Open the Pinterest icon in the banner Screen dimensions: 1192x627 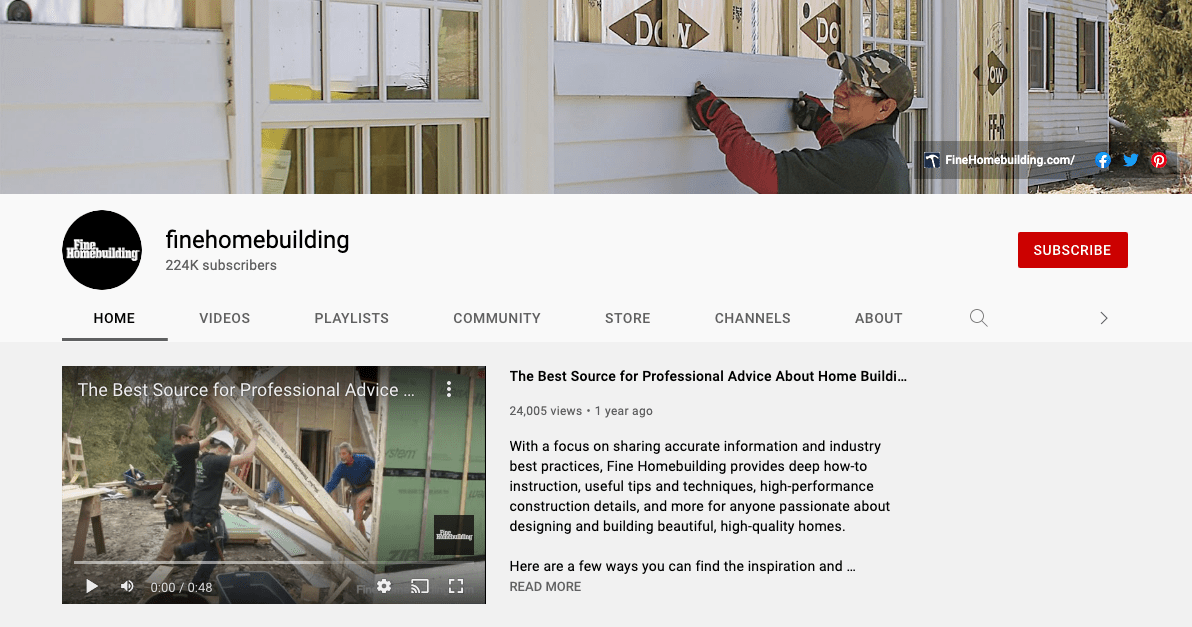pyautogui.click(x=1159, y=160)
